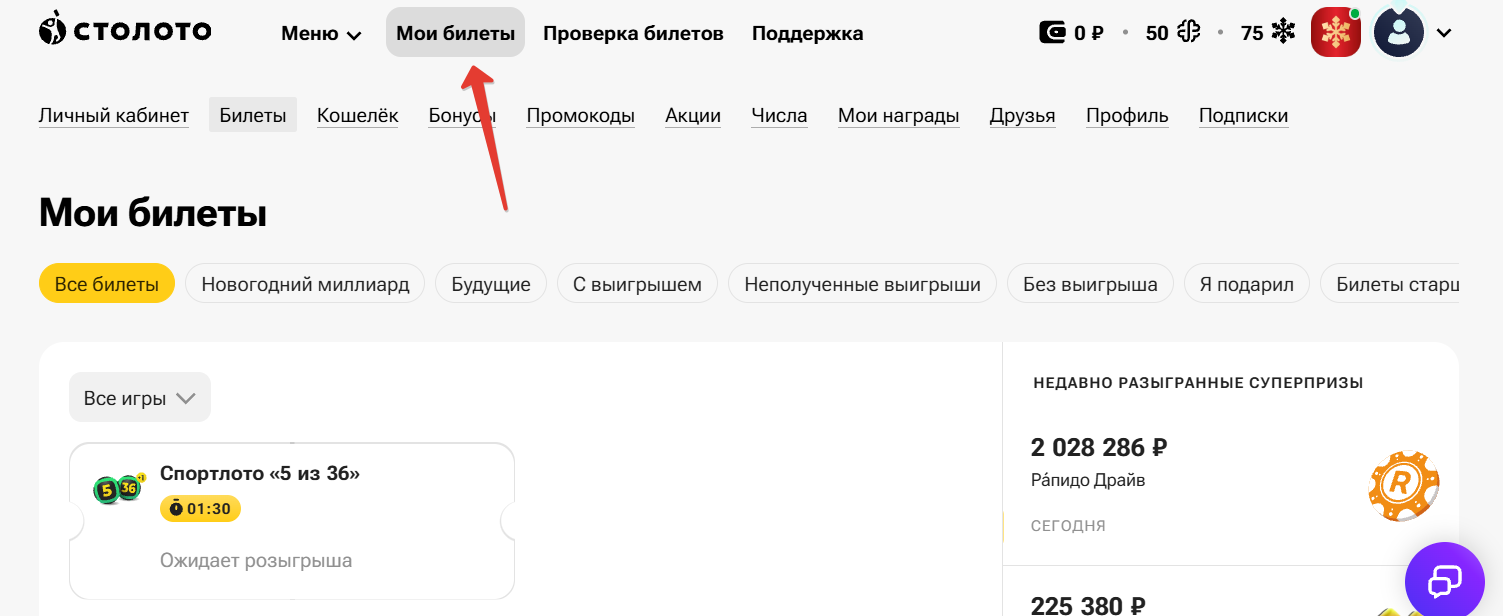
Task: Open the Проверка билетов menu item
Action: click(x=632, y=32)
